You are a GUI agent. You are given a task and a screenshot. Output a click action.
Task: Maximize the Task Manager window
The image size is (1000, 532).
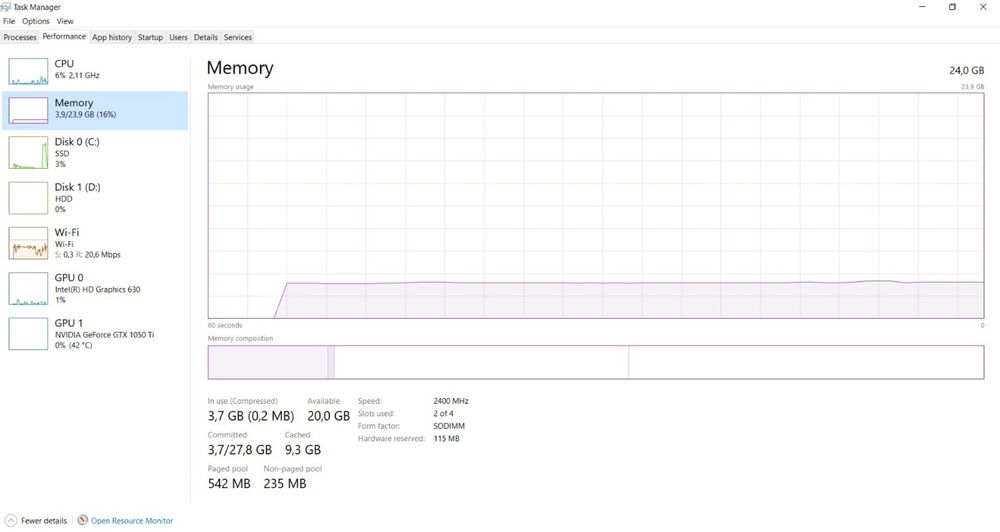click(952, 7)
